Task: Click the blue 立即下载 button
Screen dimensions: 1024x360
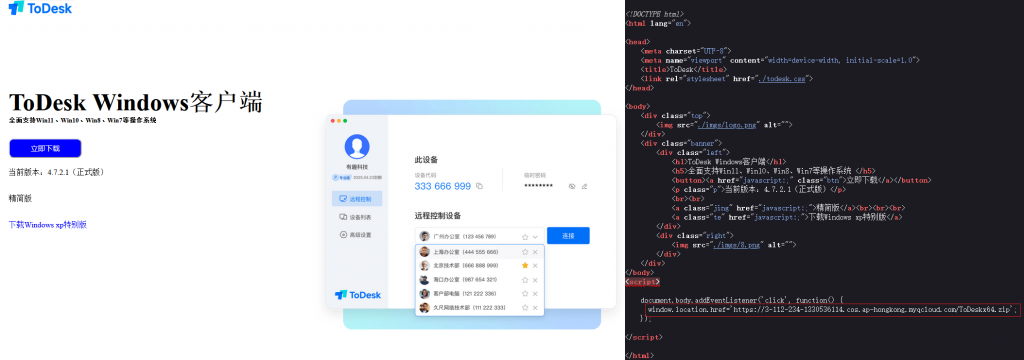Action: 45,148
